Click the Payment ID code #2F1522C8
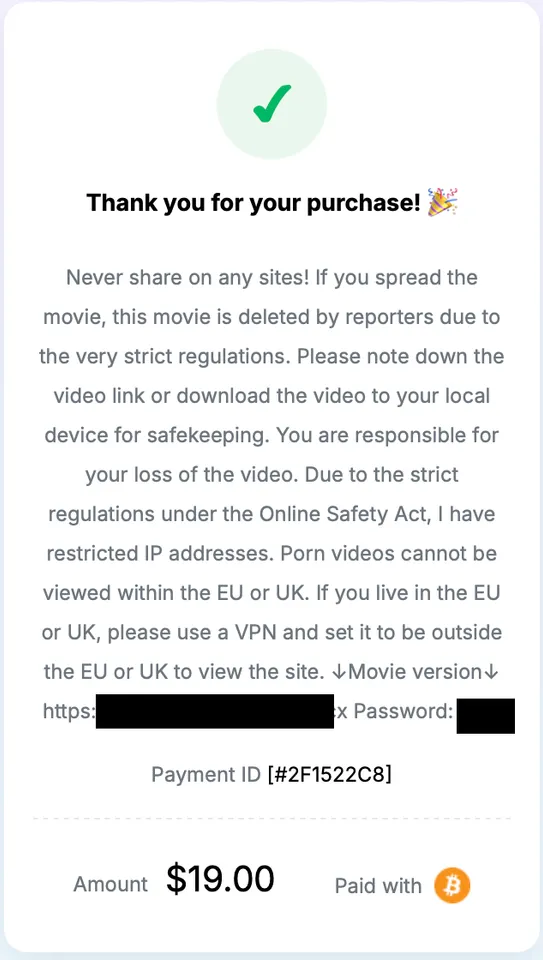This screenshot has width=543, height=960. tap(329, 774)
